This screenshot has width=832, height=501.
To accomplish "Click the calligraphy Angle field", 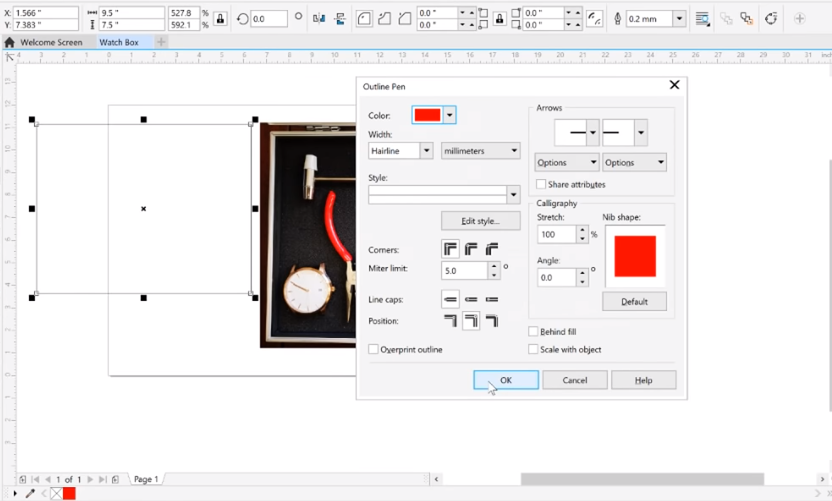I will pos(557,278).
